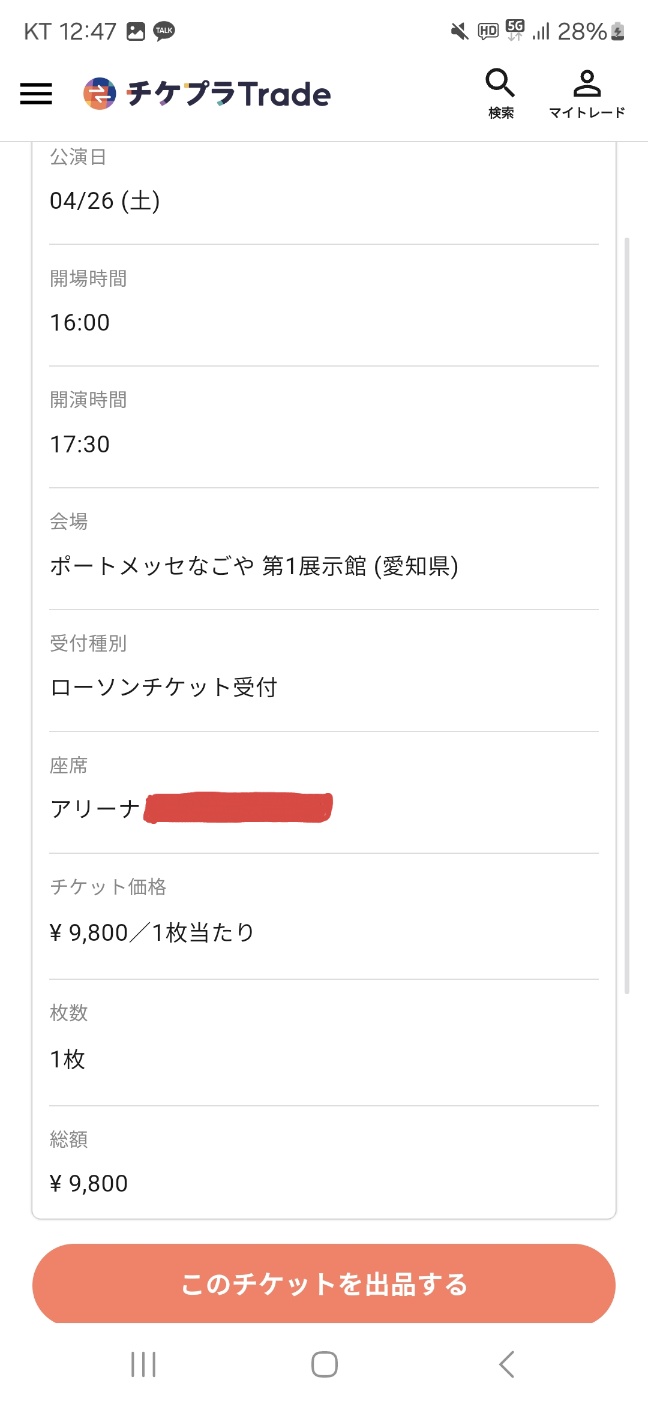Tap the KakaoTalk notification icon
This screenshot has width=648, height=1404.
pyautogui.click(x=164, y=31)
